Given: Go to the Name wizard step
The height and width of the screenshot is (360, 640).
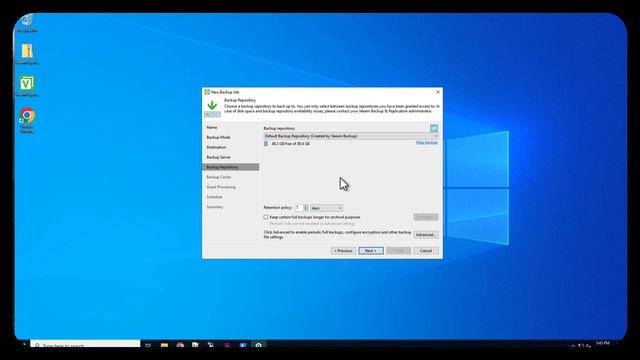Looking at the screenshot, I should pyautogui.click(x=212, y=127).
